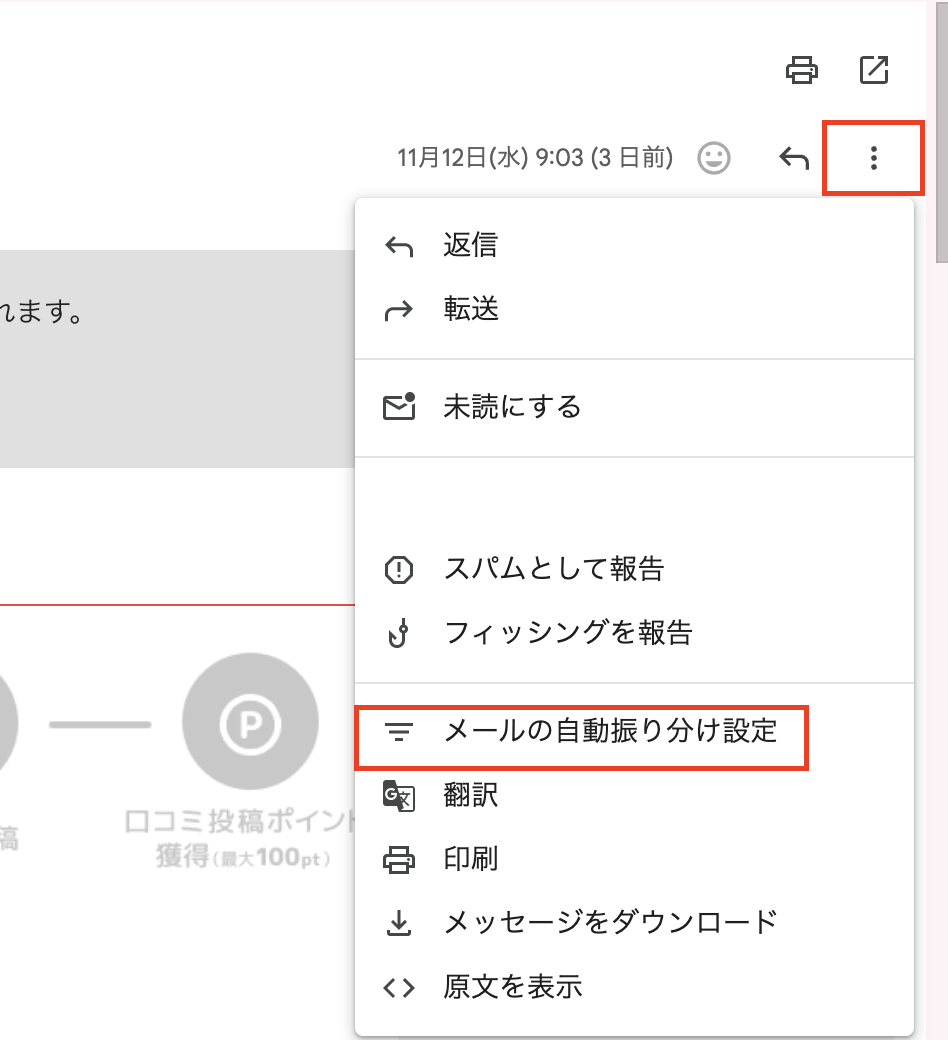Click the circled P point icon
Viewport: 948px width, 1040px height.
point(250,722)
